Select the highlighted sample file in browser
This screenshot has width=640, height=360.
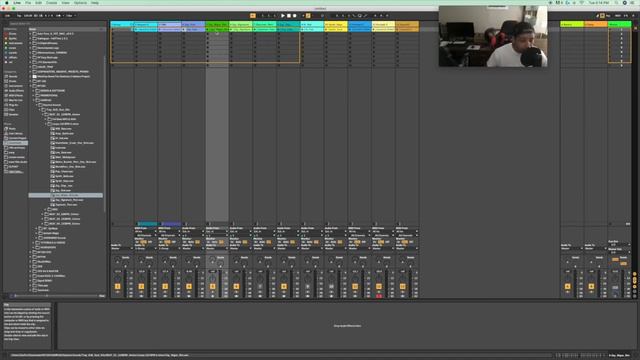pos(66,196)
